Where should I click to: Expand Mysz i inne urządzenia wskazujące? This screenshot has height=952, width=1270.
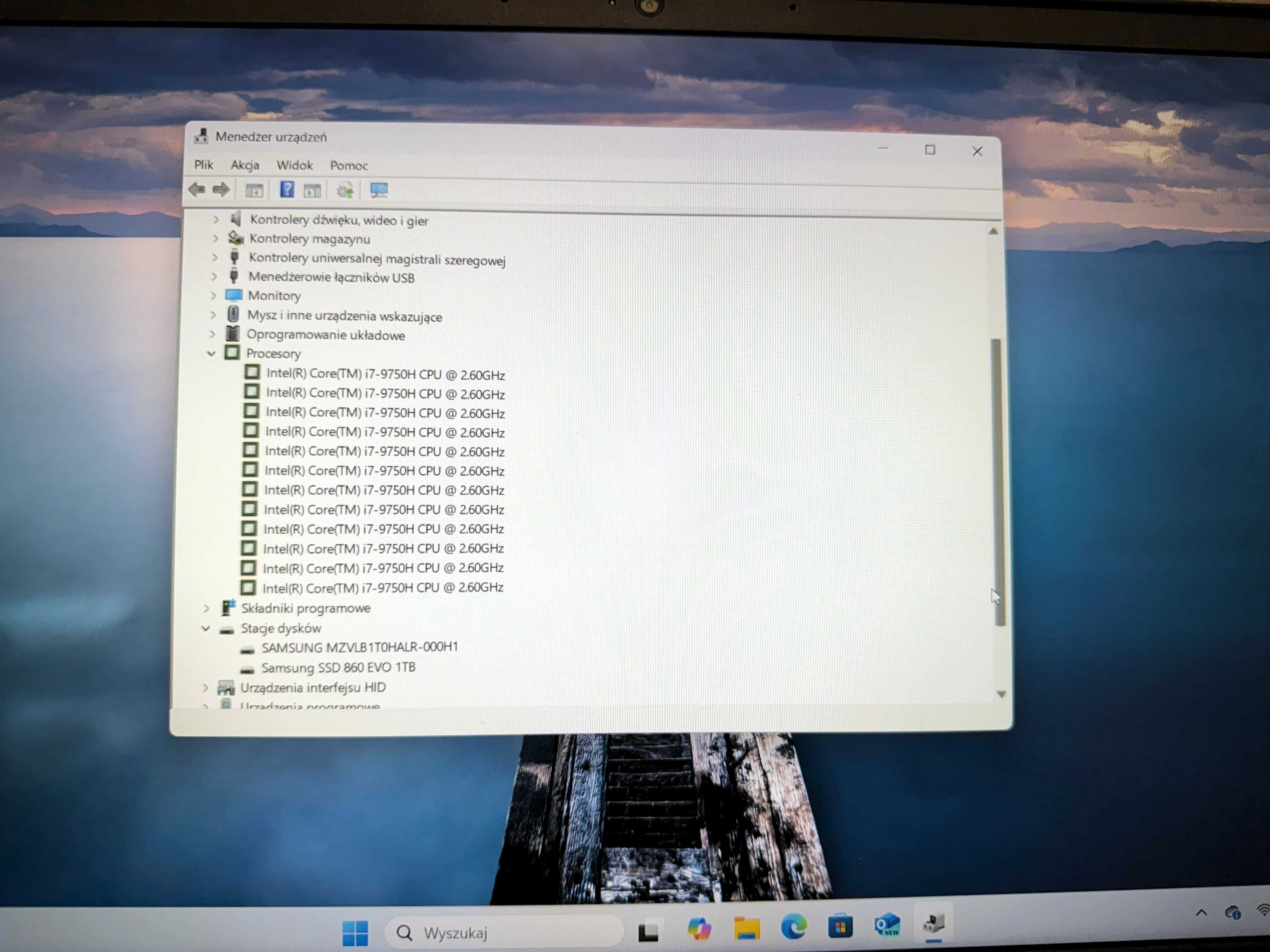pyautogui.click(x=213, y=314)
